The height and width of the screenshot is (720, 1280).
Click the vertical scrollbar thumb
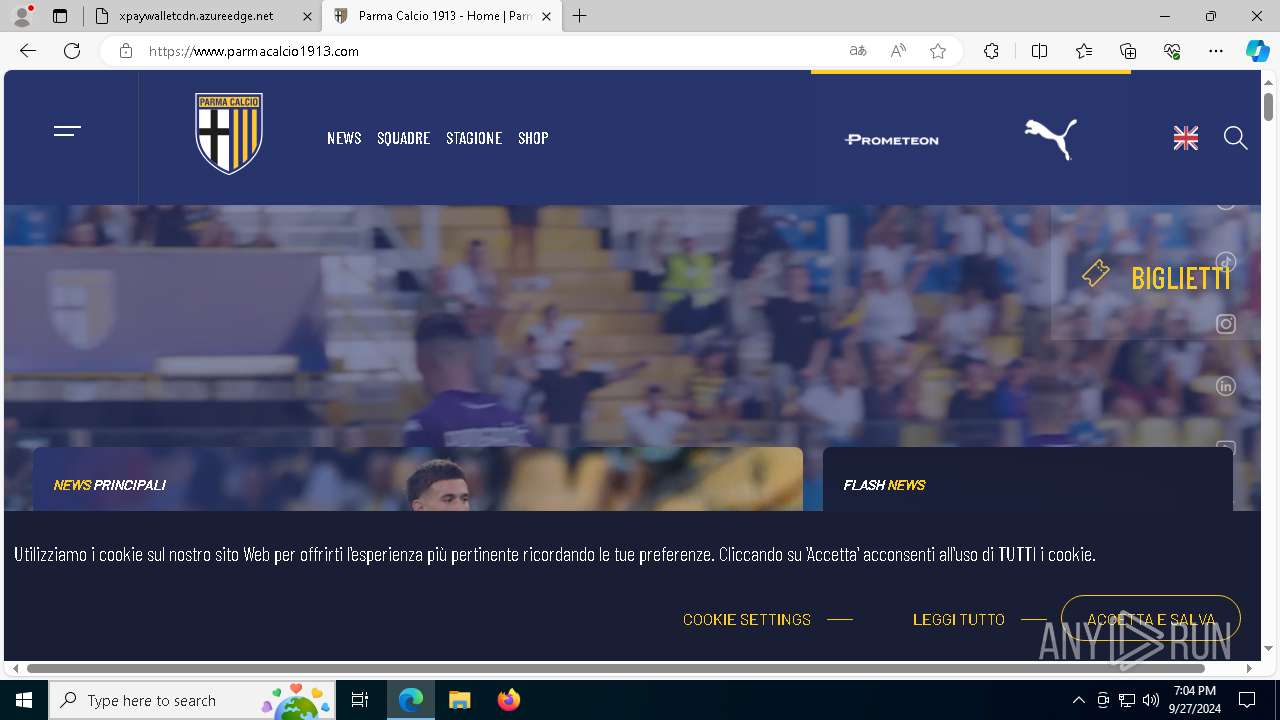pos(1268,106)
